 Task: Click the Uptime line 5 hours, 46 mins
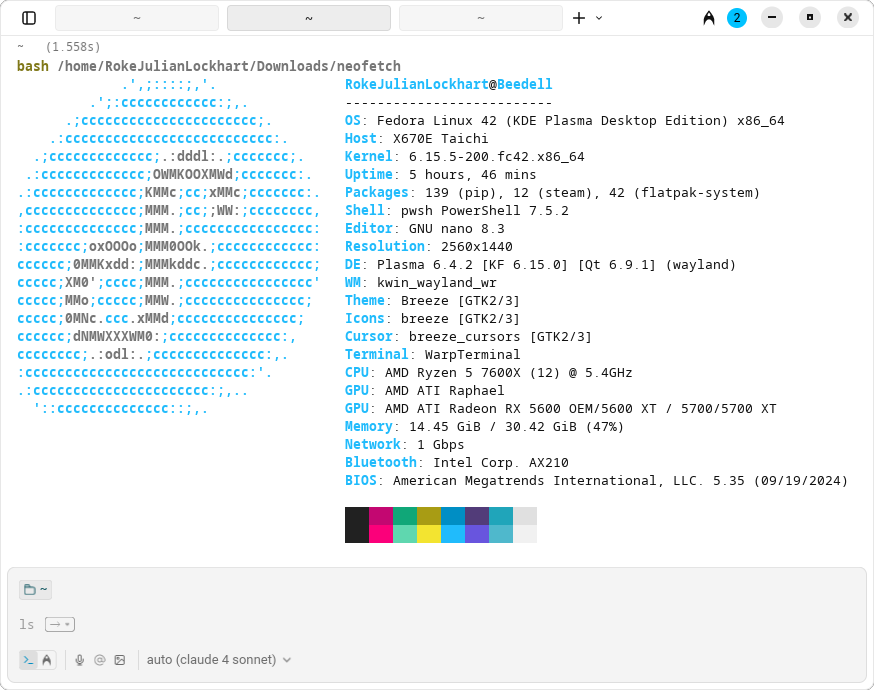coord(440,174)
